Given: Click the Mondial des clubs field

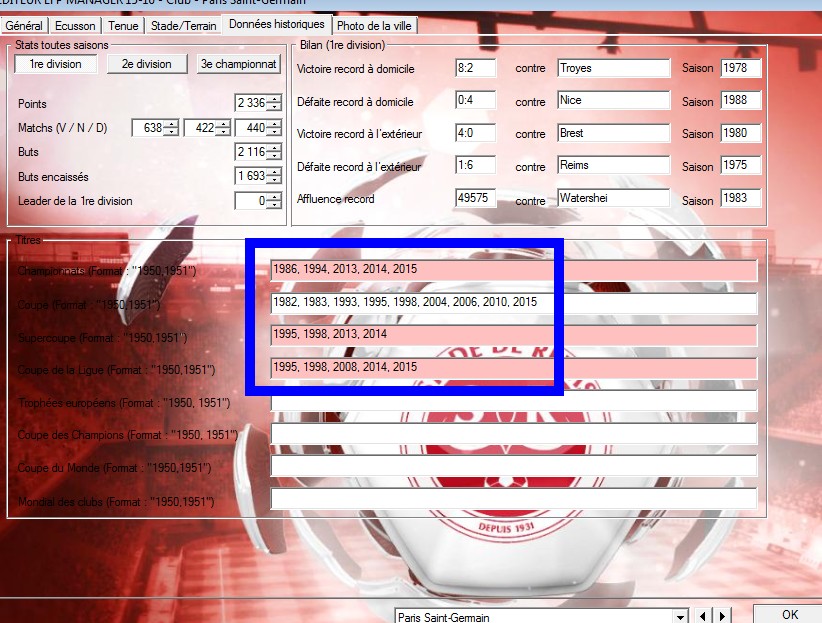Looking at the screenshot, I should (514, 499).
